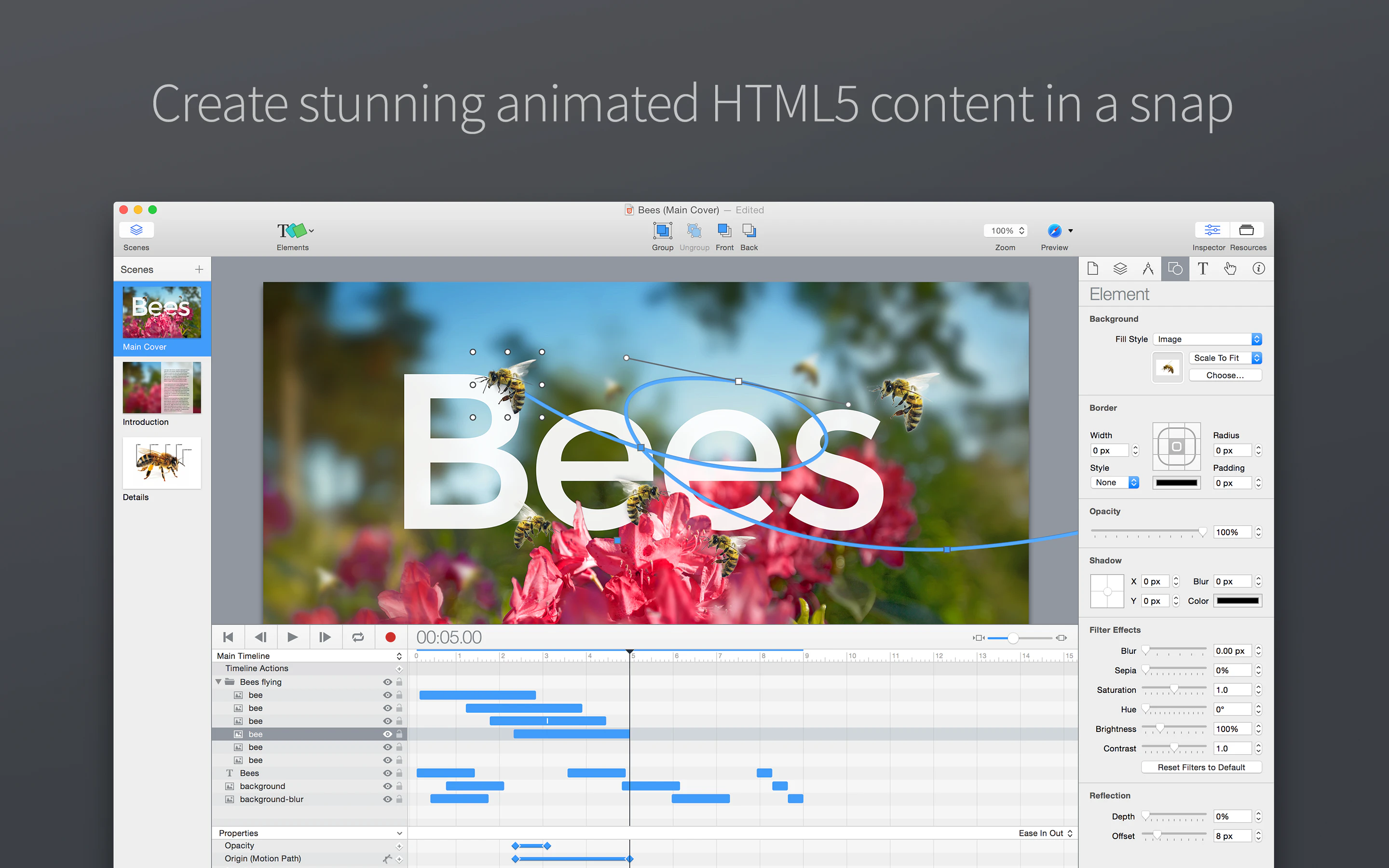Open the Document inspector

point(1093,268)
